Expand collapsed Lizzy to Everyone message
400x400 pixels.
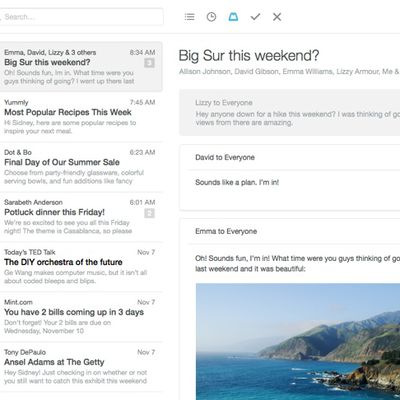(x=290, y=112)
